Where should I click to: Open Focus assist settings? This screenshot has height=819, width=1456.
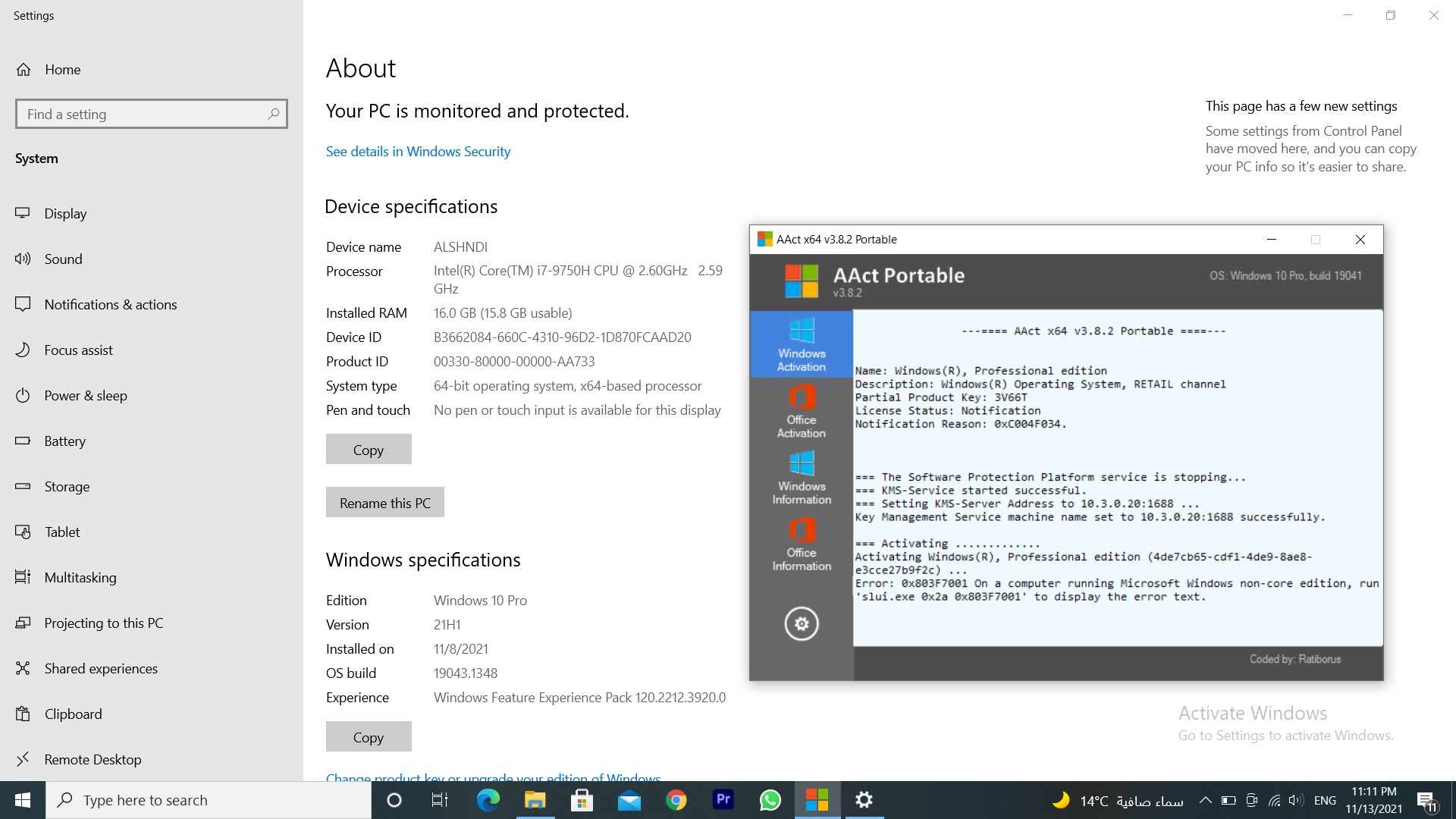152,350
